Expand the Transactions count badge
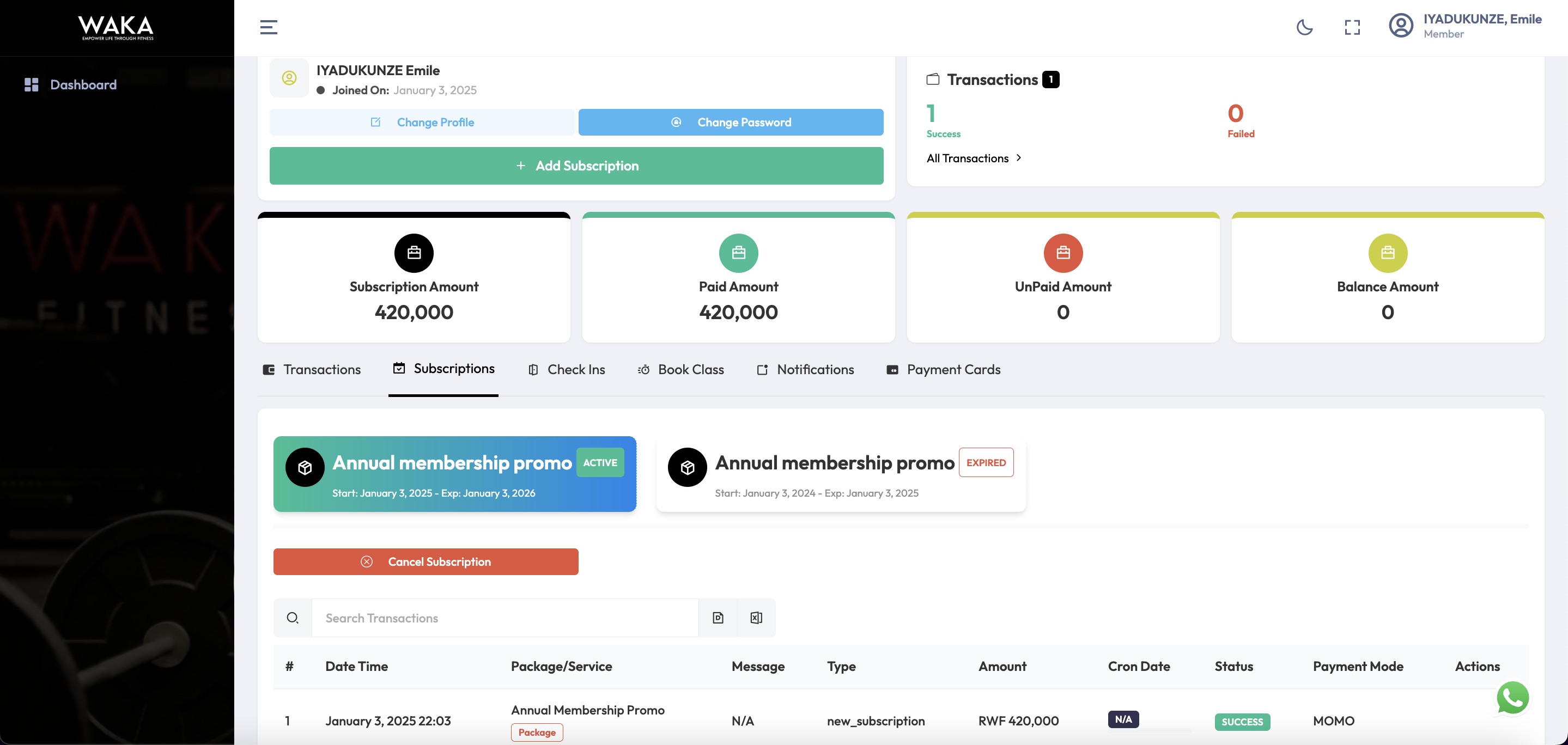Image resolution: width=1568 pixels, height=745 pixels. click(1050, 78)
